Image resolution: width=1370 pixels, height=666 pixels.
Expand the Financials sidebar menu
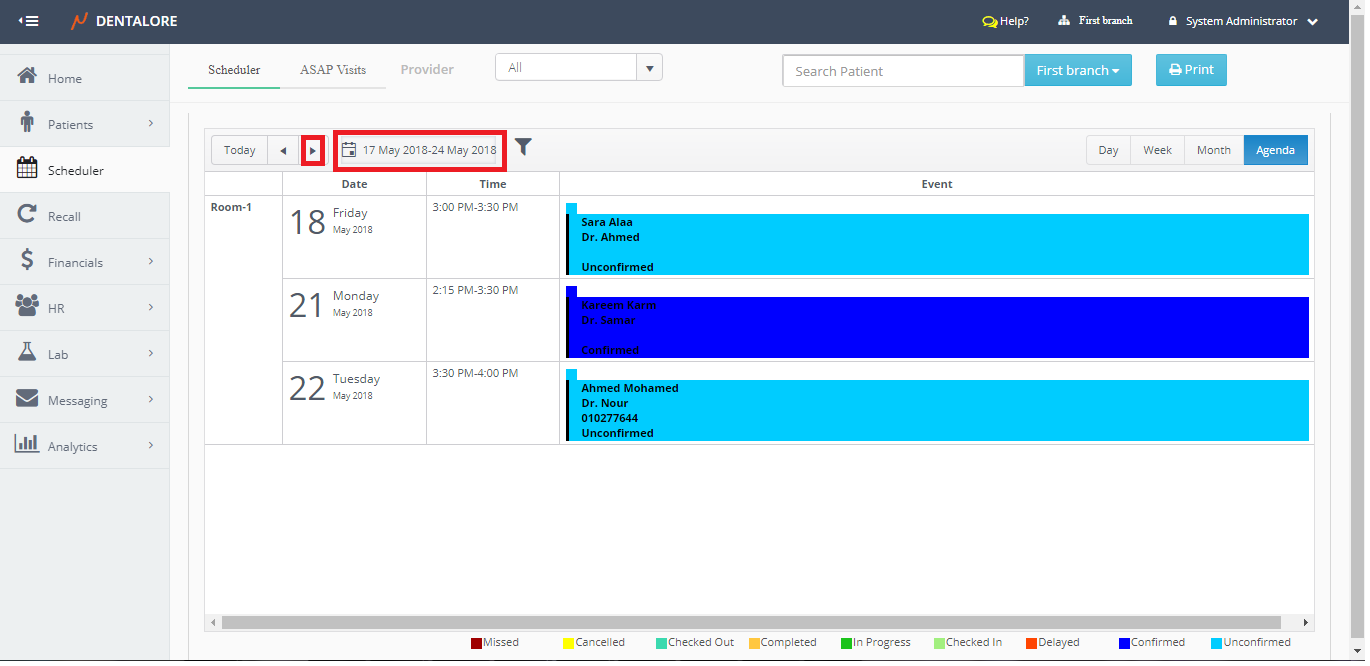click(x=85, y=263)
